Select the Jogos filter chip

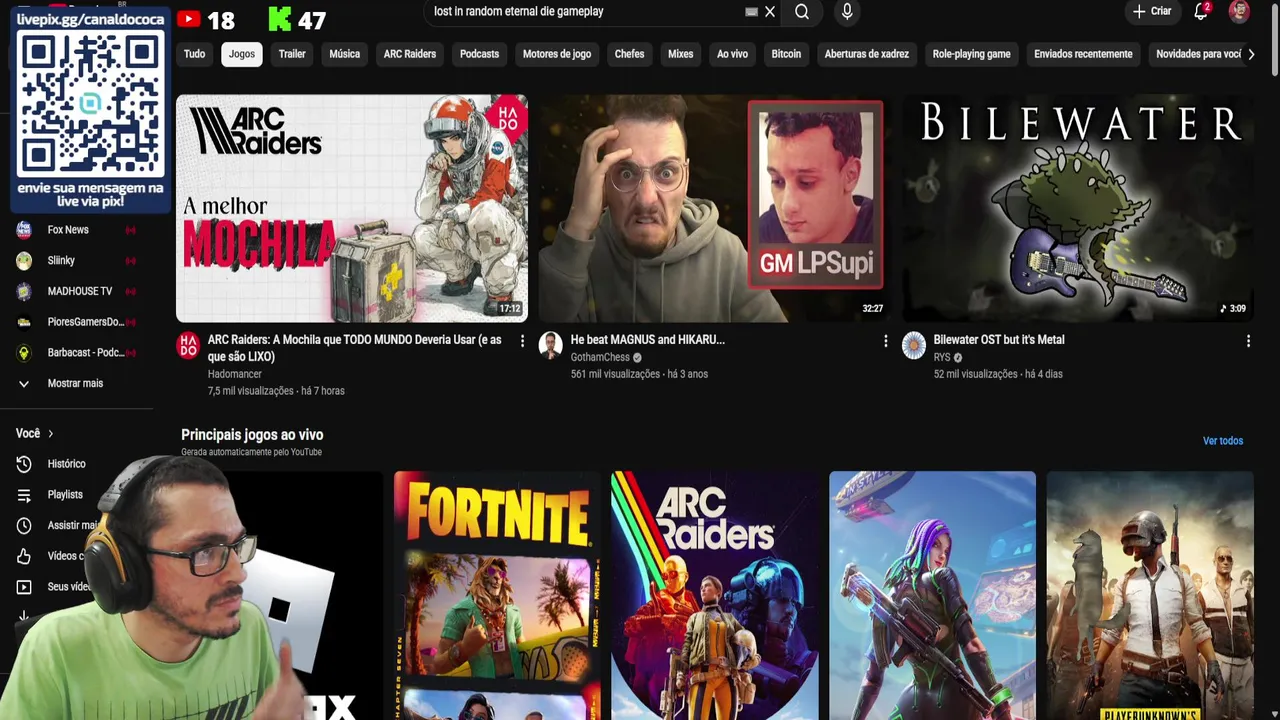[242, 54]
